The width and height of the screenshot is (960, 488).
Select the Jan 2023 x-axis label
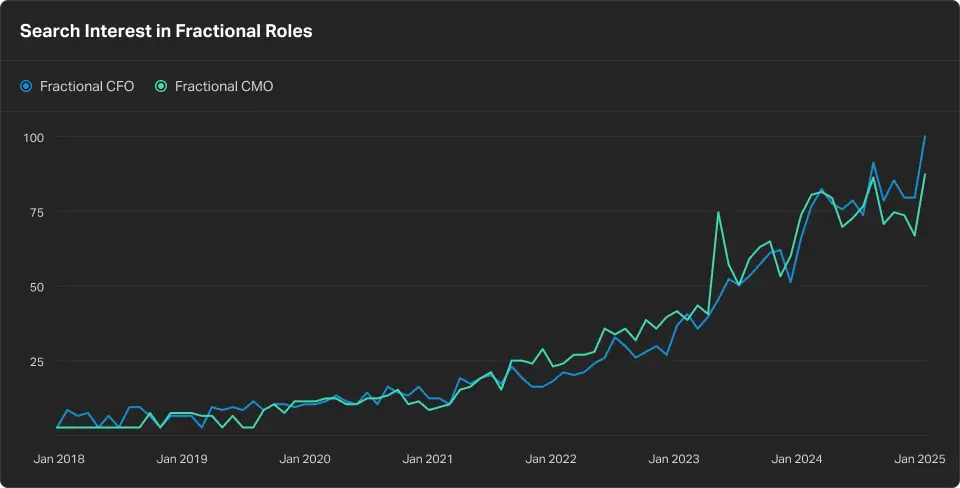674,460
